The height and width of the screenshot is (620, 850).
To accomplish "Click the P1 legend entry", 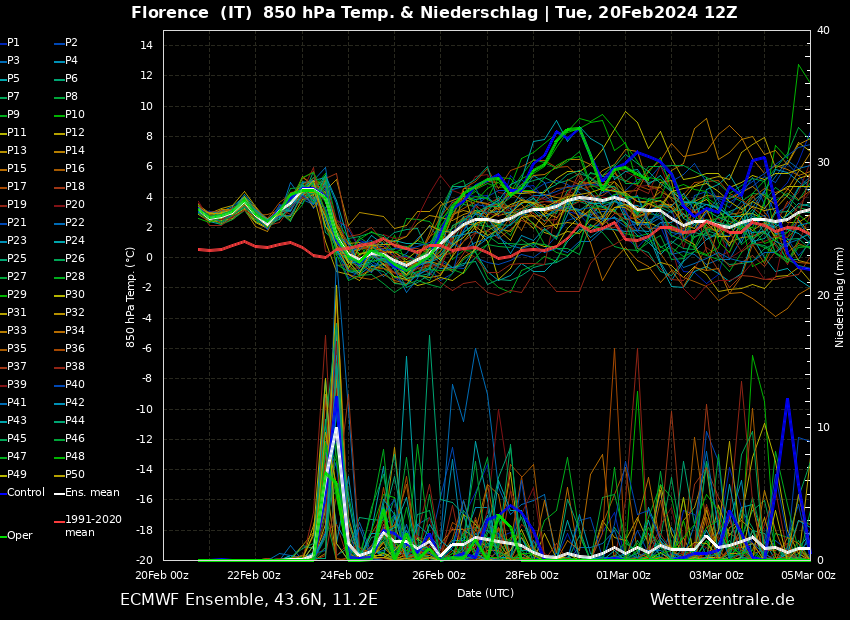I will [x=10, y=42].
